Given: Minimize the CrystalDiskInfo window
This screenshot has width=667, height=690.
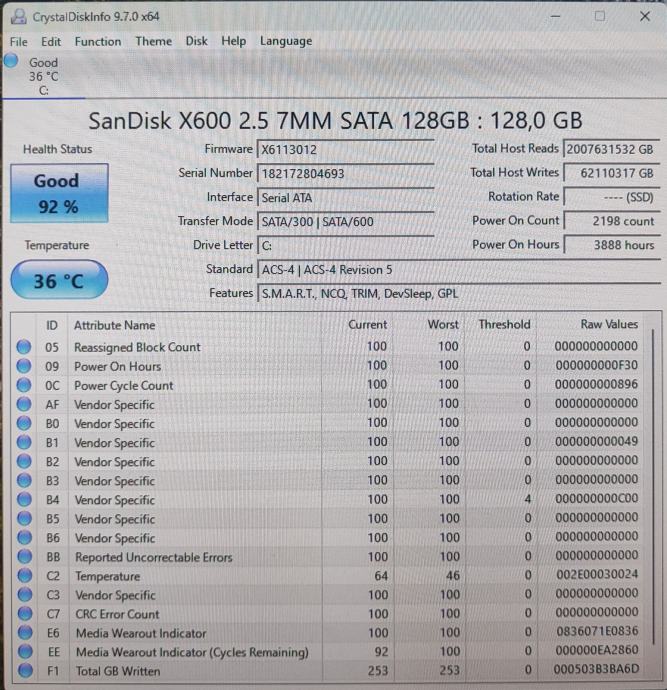Looking at the screenshot, I should 555,17.
